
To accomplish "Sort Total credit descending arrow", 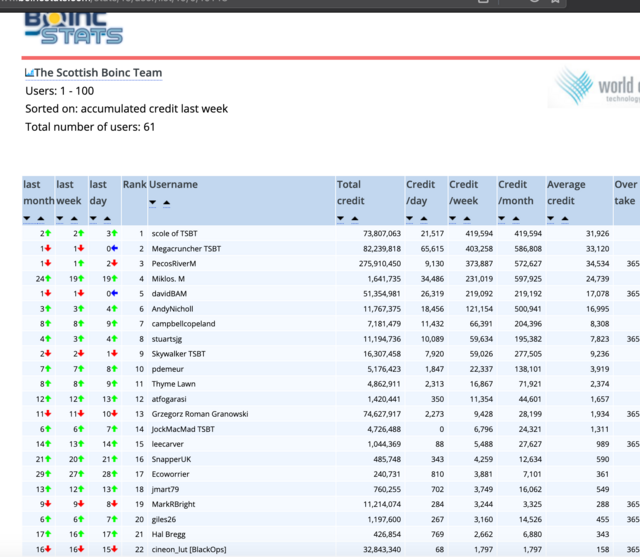I will 341,219.
